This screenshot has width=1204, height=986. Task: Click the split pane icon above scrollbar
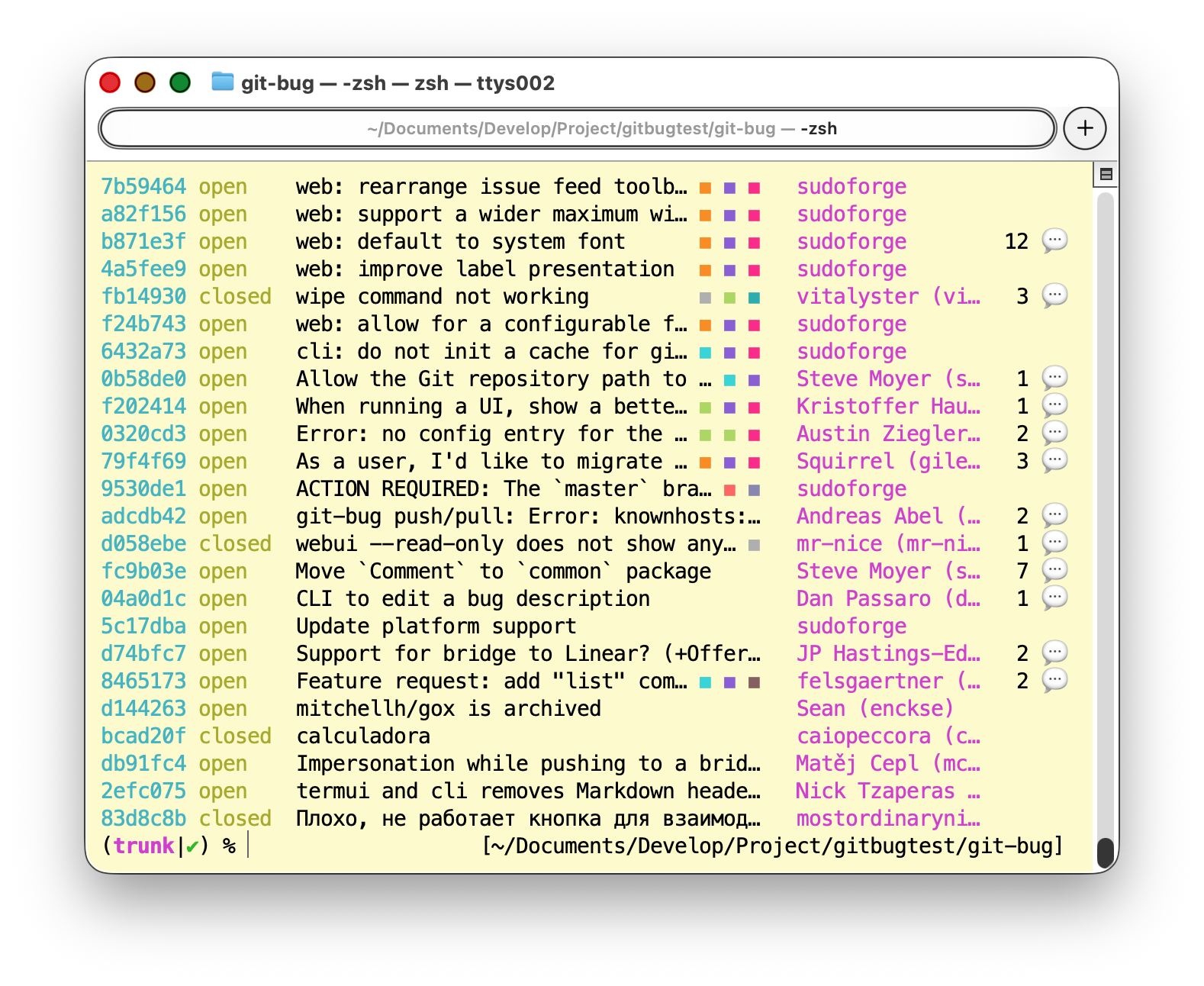[1106, 175]
